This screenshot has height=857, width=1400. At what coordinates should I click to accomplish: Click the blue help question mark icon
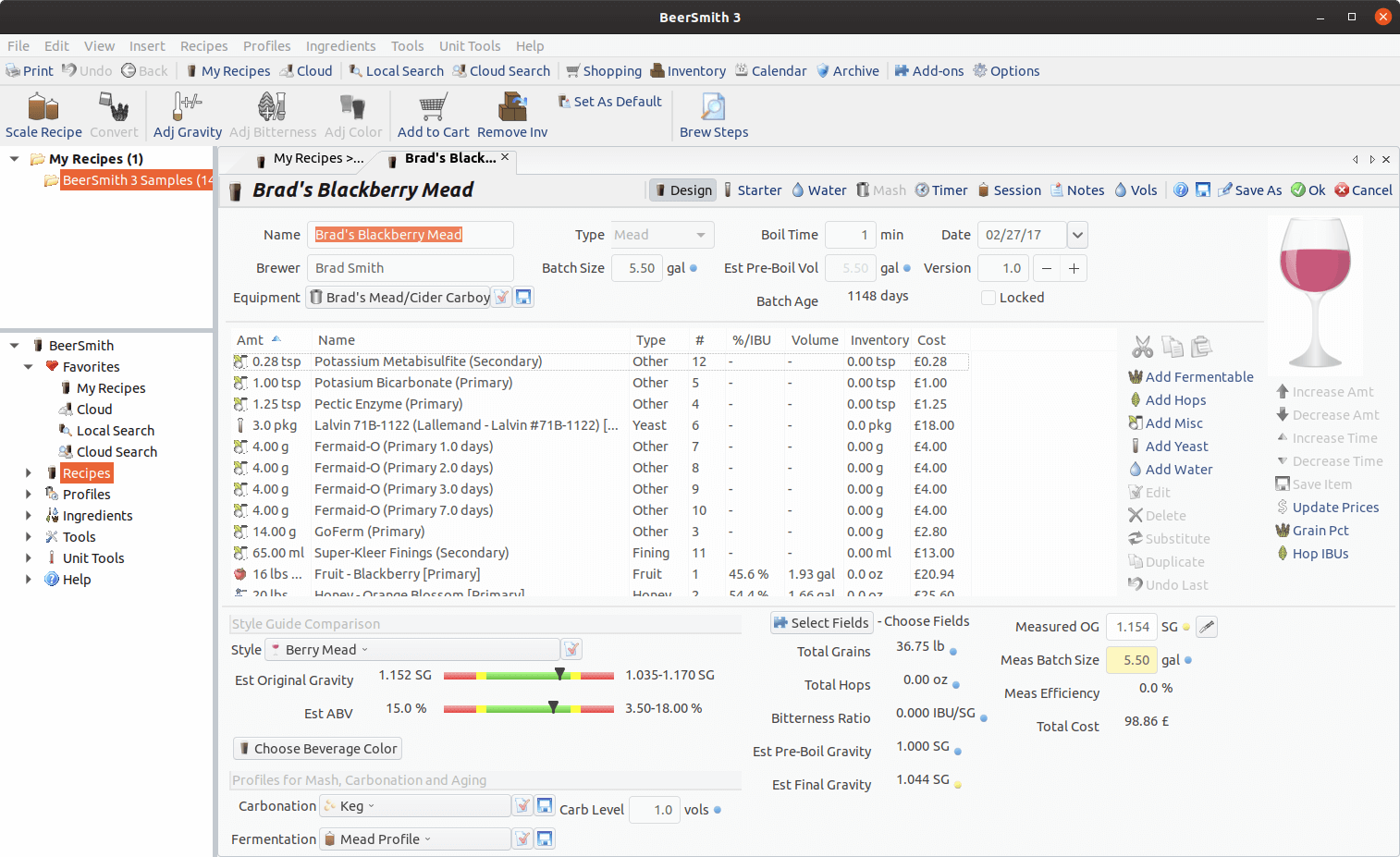(1181, 190)
